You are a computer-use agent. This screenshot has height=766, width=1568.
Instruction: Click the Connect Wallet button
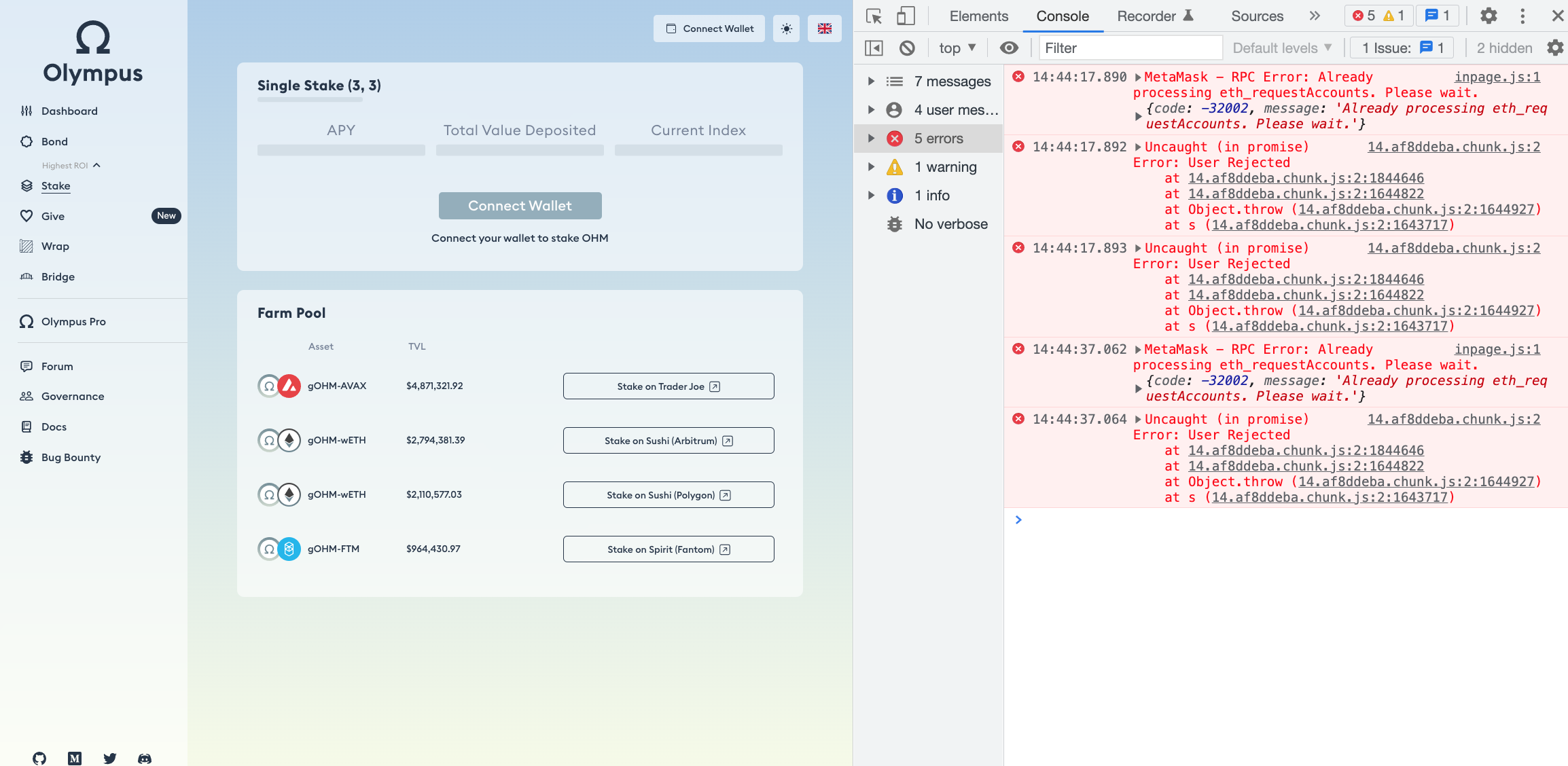point(520,205)
